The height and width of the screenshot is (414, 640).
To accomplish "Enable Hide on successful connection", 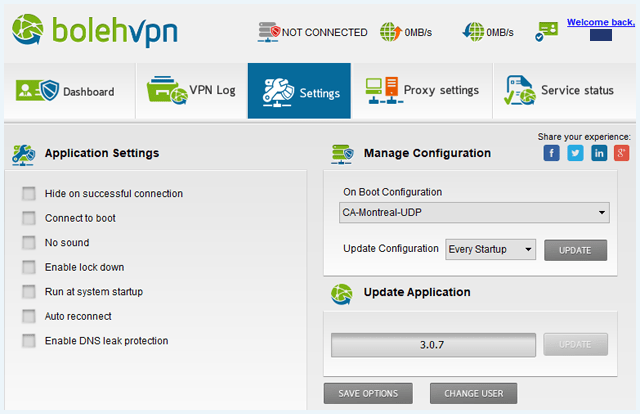I will pos(29,194).
